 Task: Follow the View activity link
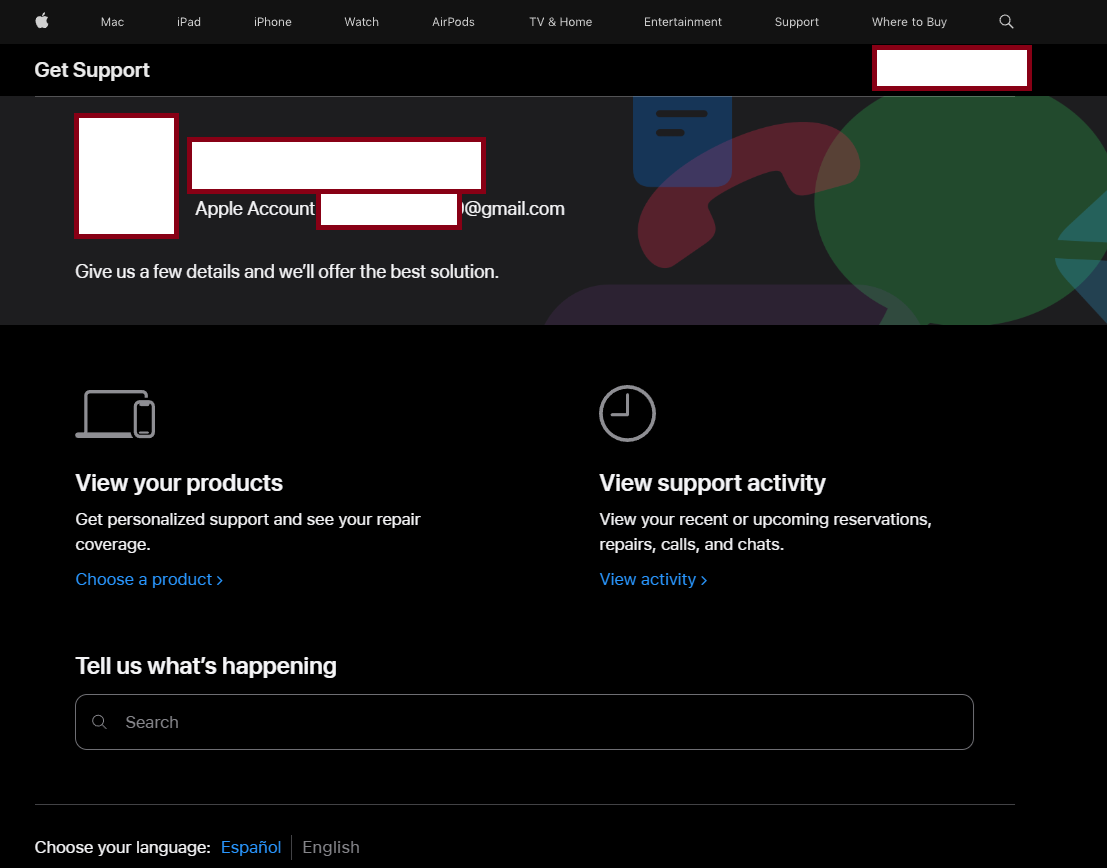coord(653,579)
